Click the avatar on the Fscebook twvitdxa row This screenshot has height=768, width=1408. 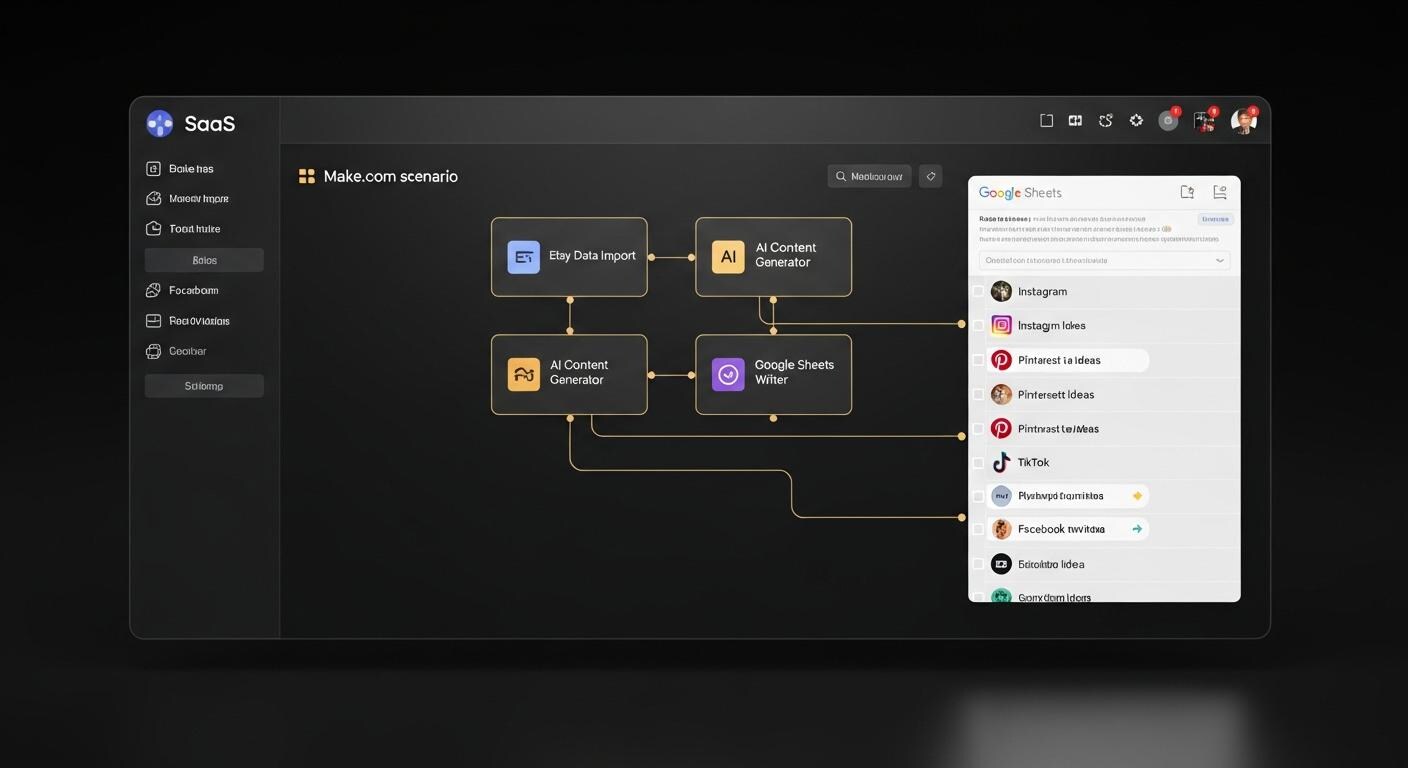pos(1001,529)
